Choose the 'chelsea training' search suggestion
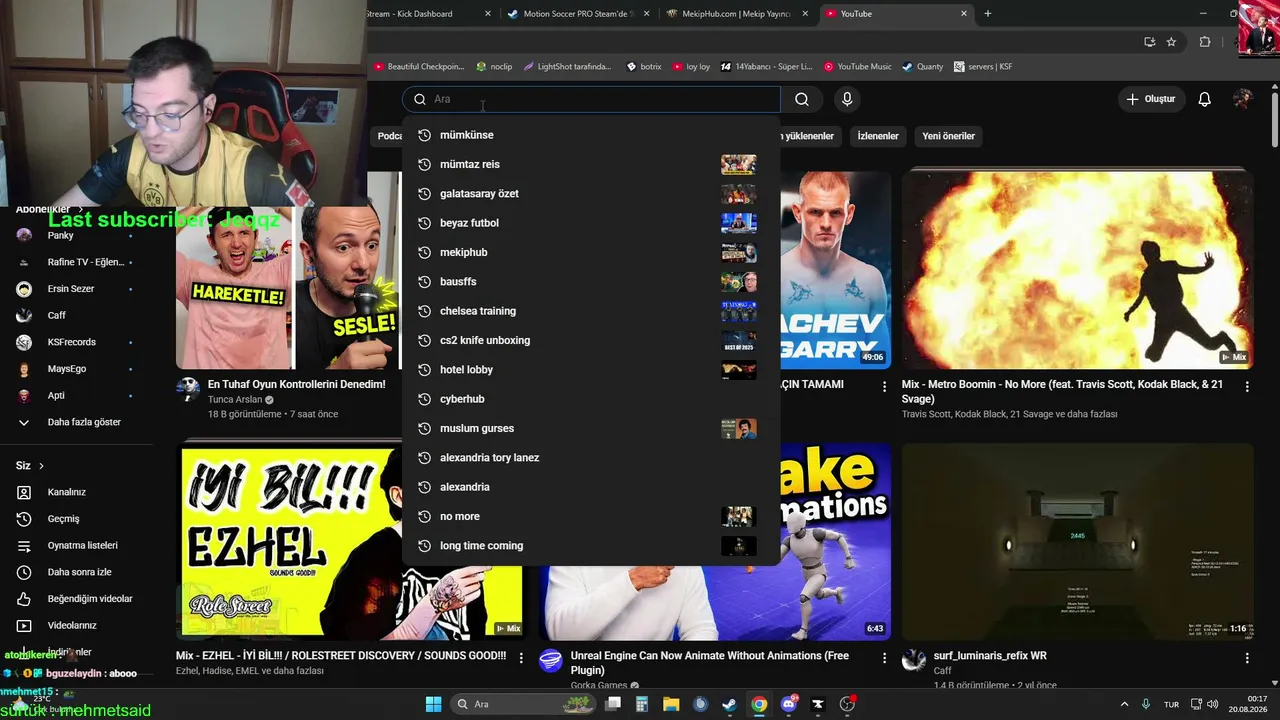Viewport: 1280px width, 720px height. click(x=591, y=311)
